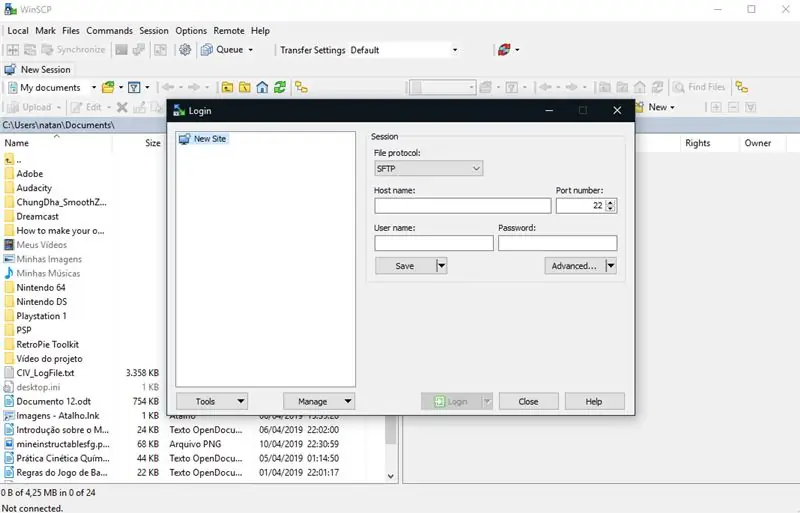800x513 pixels.
Task: Open the Options menu
Action: pyautogui.click(x=191, y=31)
